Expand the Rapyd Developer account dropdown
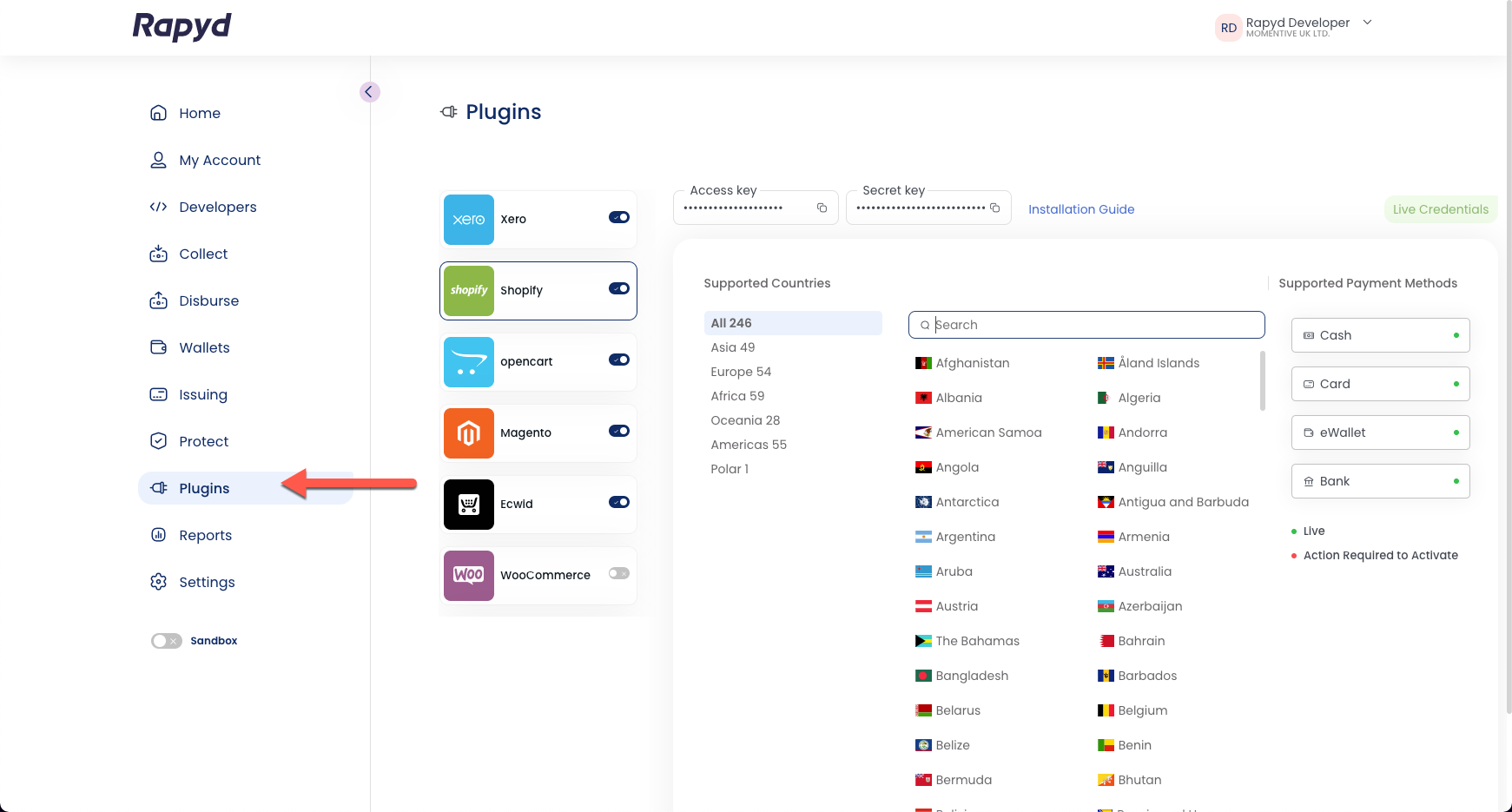The image size is (1512, 812). pyautogui.click(x=1367, y=23)
